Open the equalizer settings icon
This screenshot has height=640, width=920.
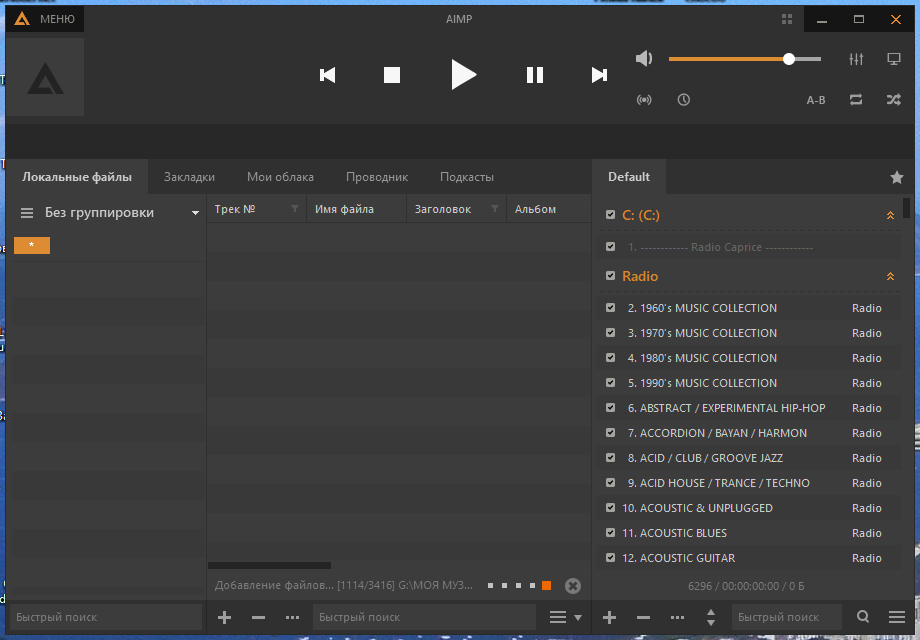pos(855,60)
